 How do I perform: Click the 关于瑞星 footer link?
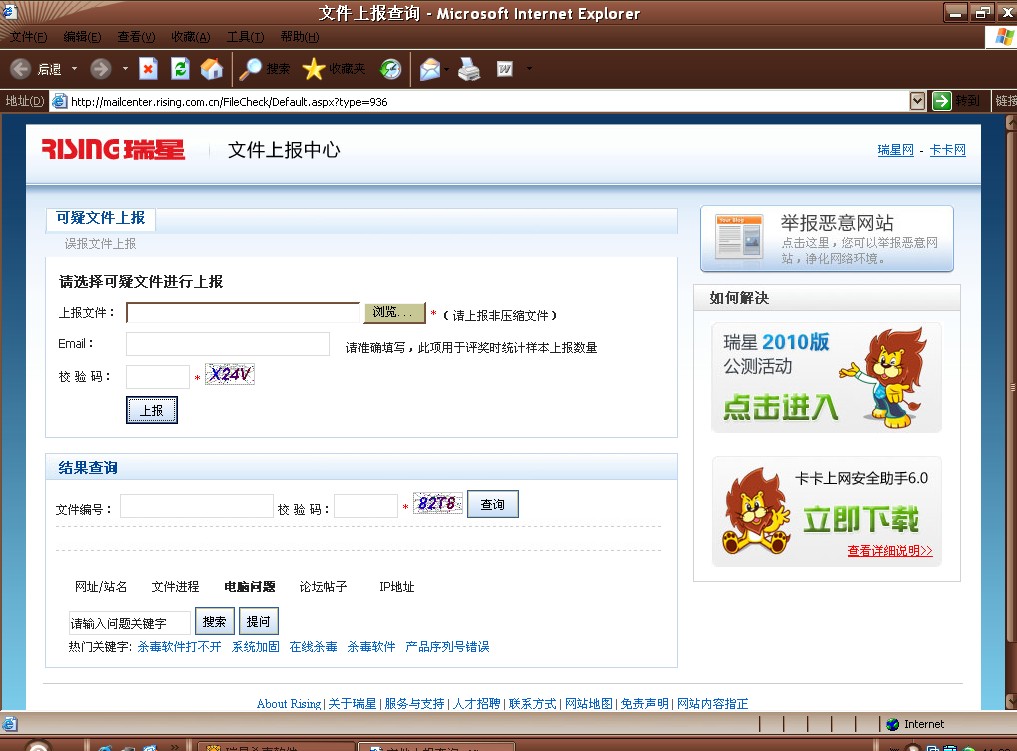pyautogui.click(x=352, y=704)
